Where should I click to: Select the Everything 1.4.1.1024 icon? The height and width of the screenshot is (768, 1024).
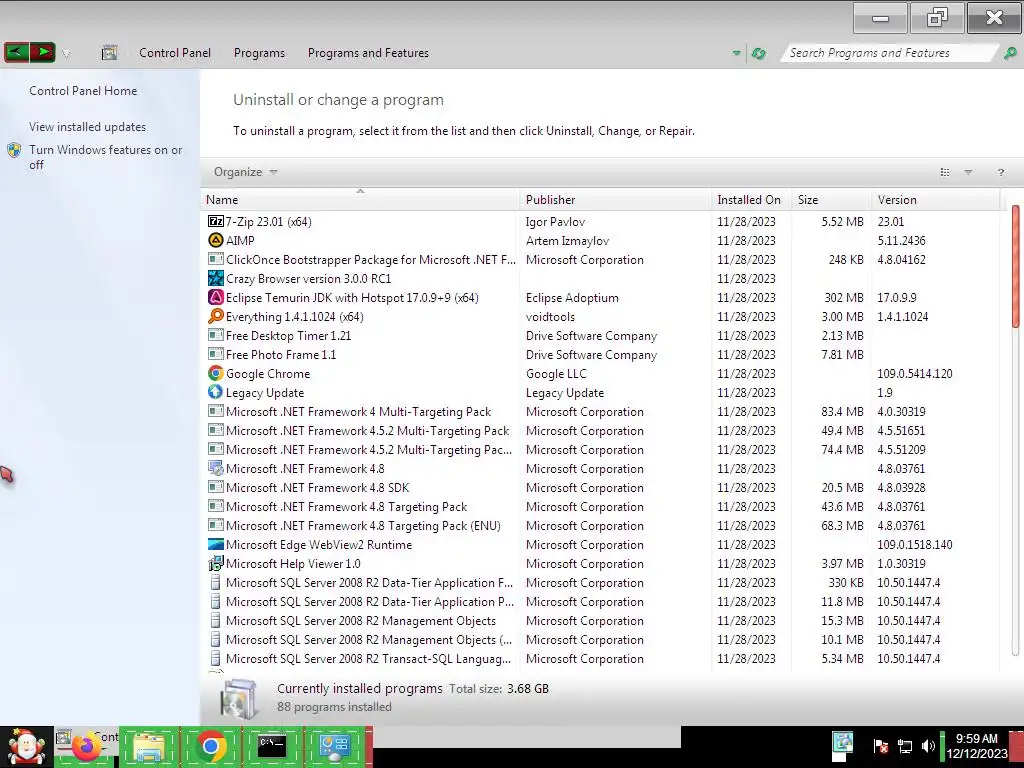click(216, 316)
